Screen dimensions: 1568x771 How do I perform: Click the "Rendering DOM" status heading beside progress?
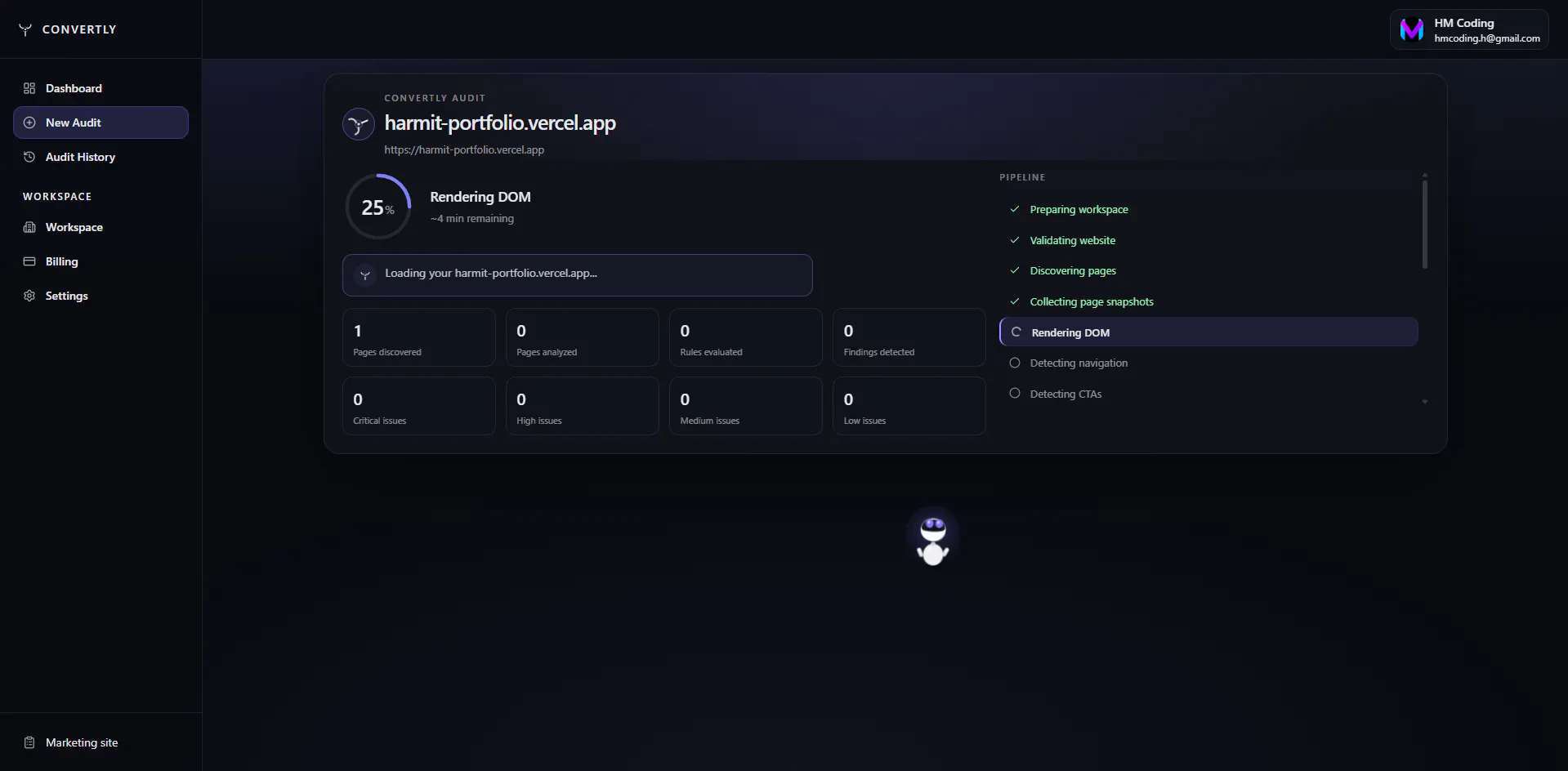click(480, 197)
